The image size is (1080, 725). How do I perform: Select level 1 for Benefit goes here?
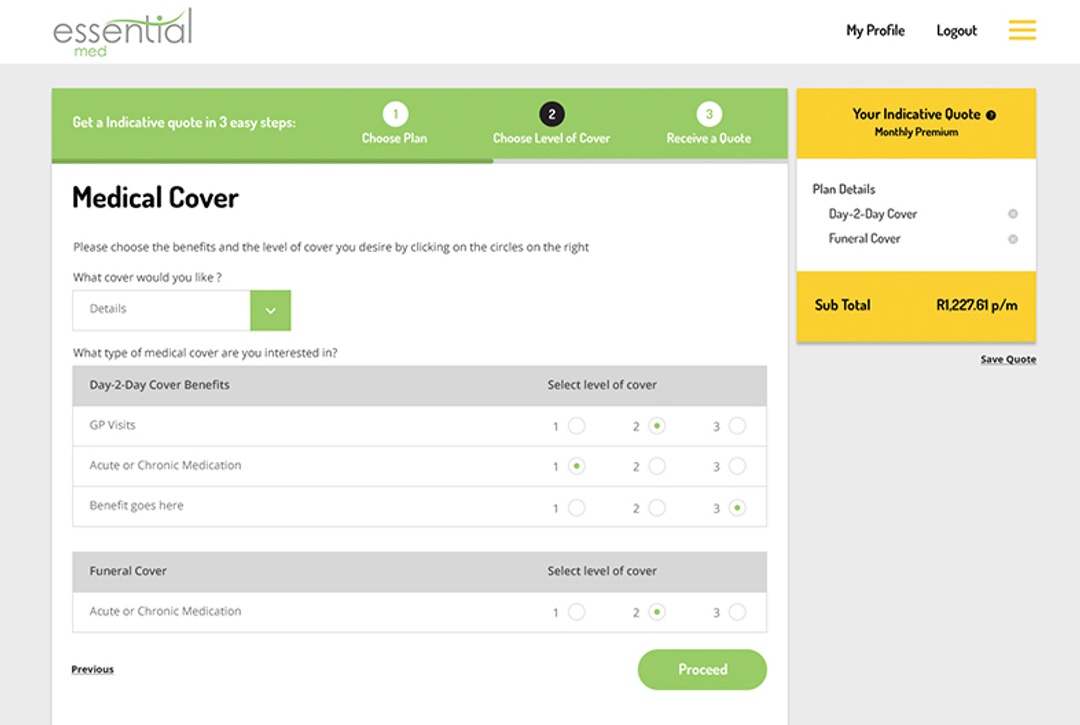576,508
